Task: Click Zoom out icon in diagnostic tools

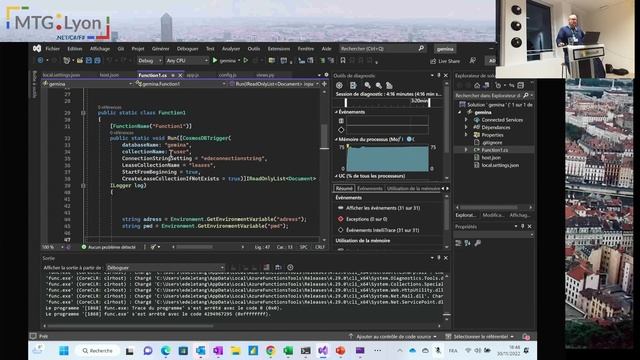Action: coord(378,85)
